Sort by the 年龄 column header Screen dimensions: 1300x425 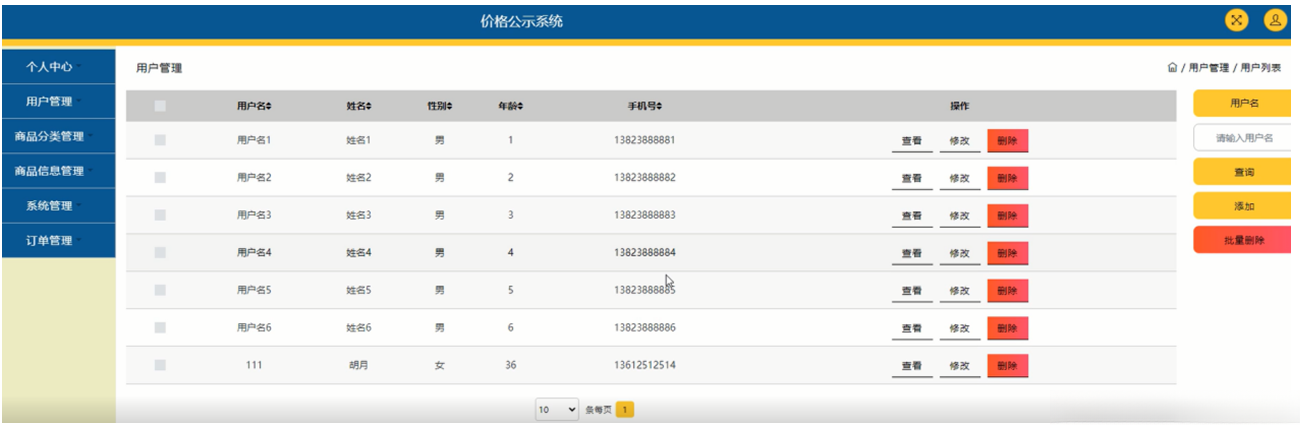(510, 106)
